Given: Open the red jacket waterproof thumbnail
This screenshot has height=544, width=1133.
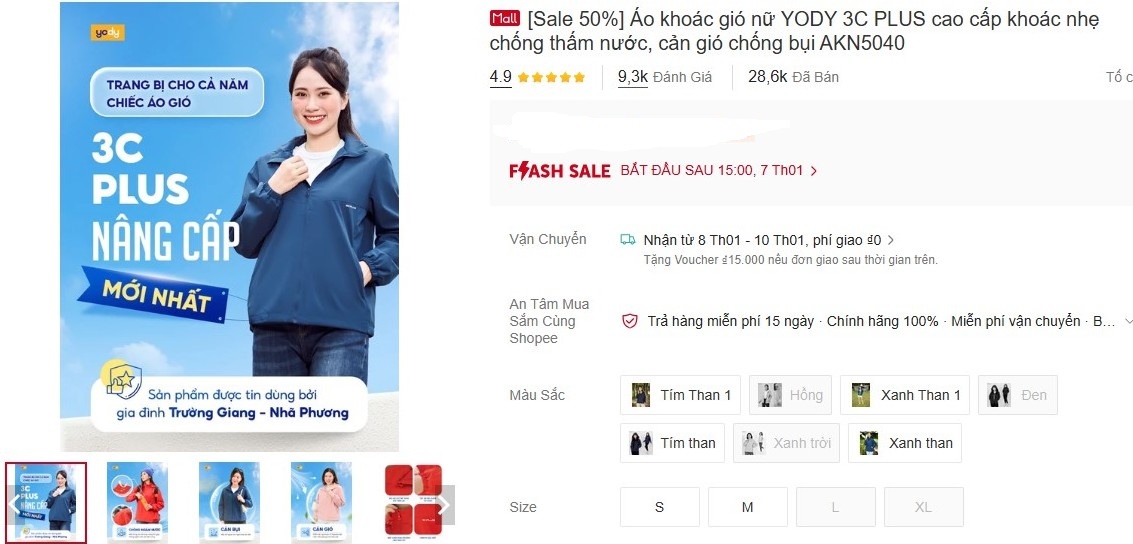Looking at the screenshot, I should pyautogui.click(x=137, y=502).
